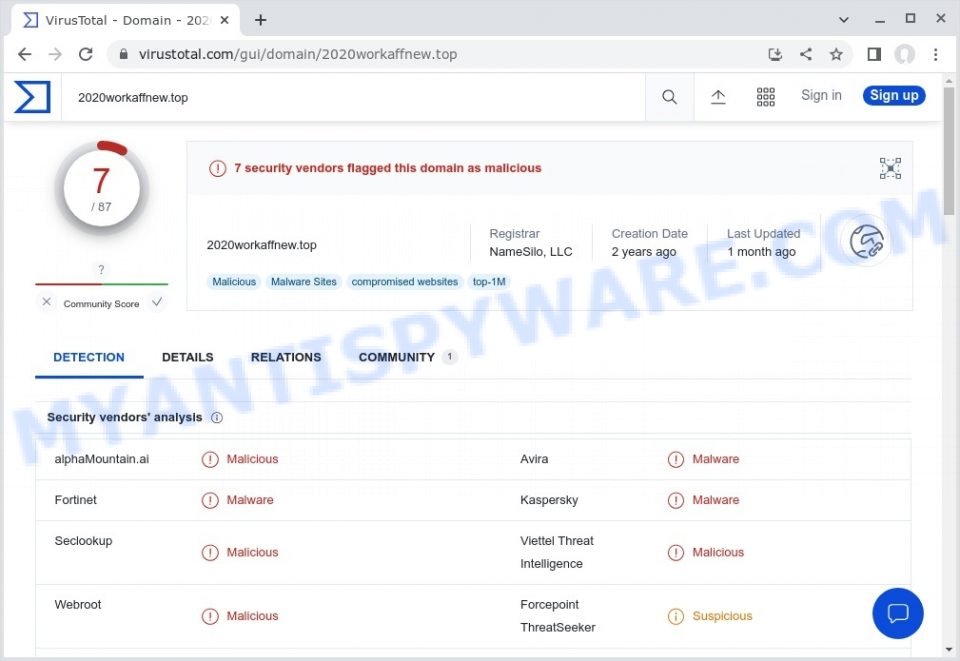Click the NameSilo, LLC registrar text
This screenshot has height=661, width=960.
pos(531,252)
